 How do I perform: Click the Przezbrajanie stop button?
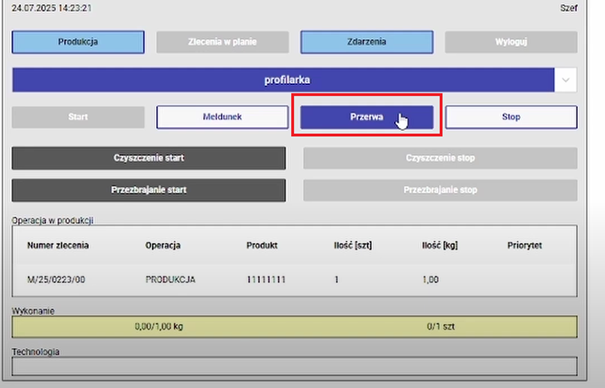click(440, 190)
